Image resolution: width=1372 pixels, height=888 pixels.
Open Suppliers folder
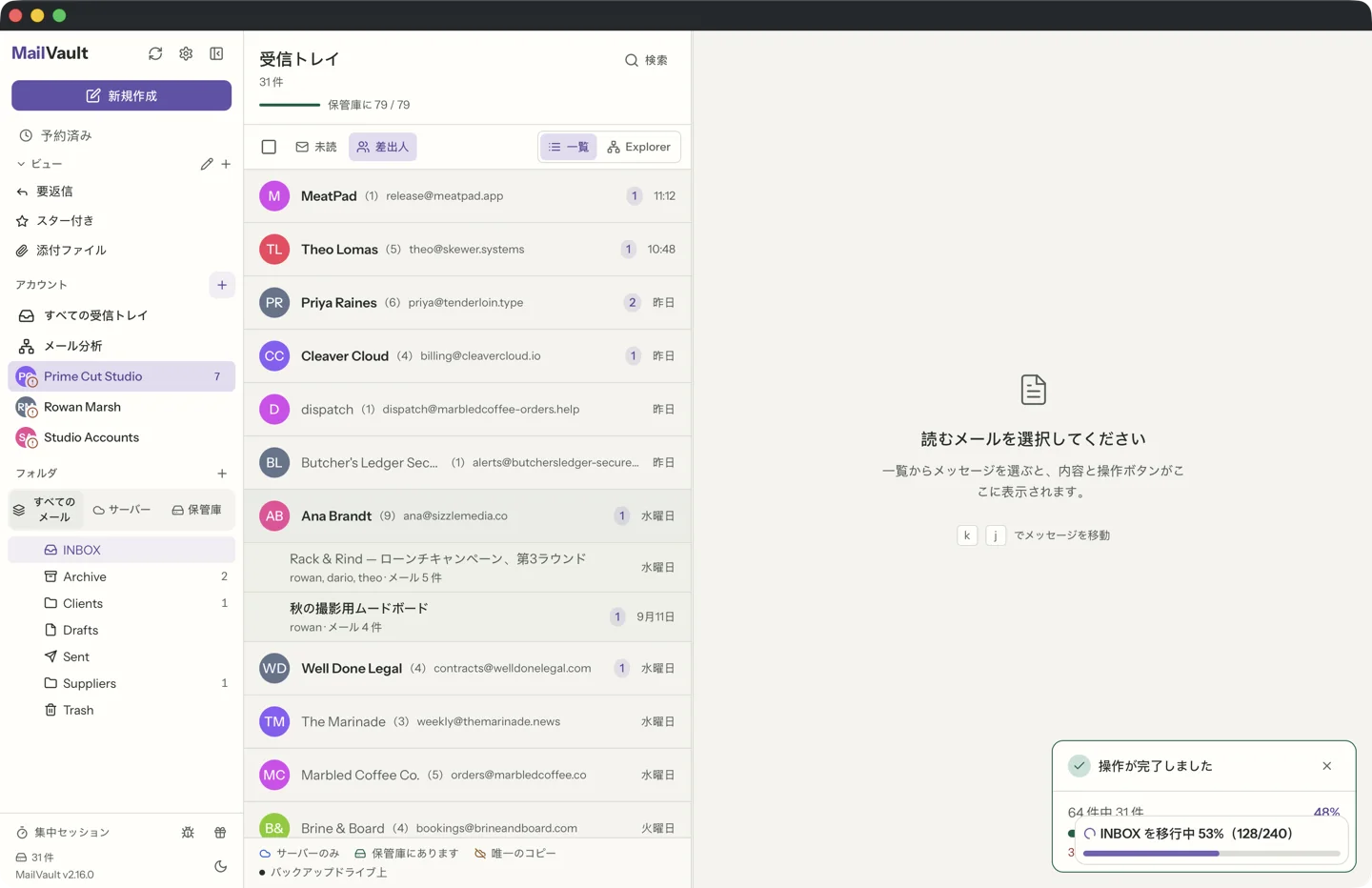[121, 683]
